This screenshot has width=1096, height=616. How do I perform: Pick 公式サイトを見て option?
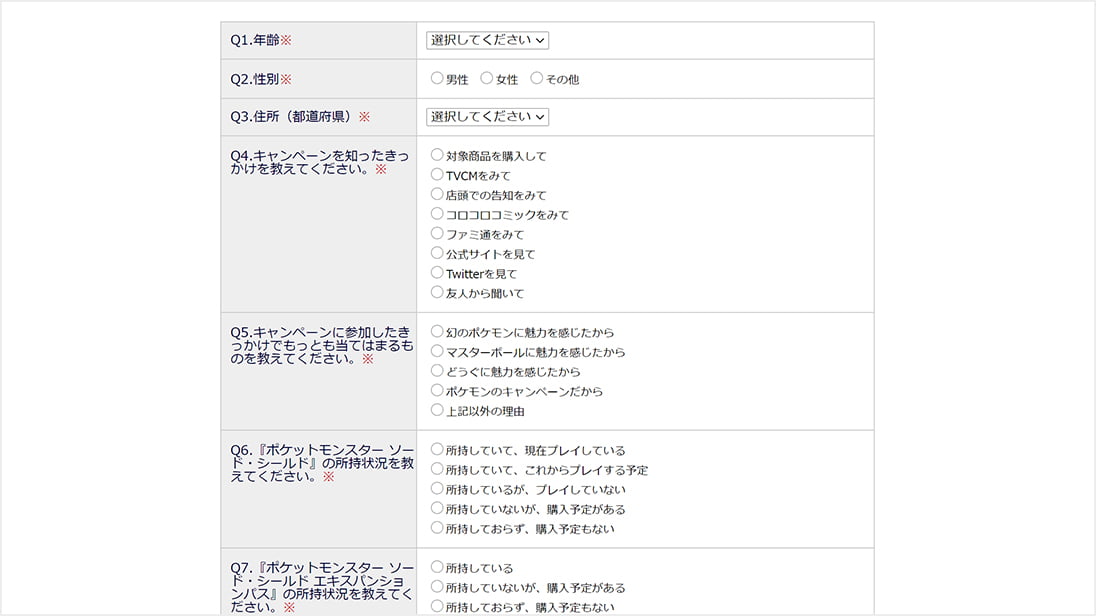(437, 253)
